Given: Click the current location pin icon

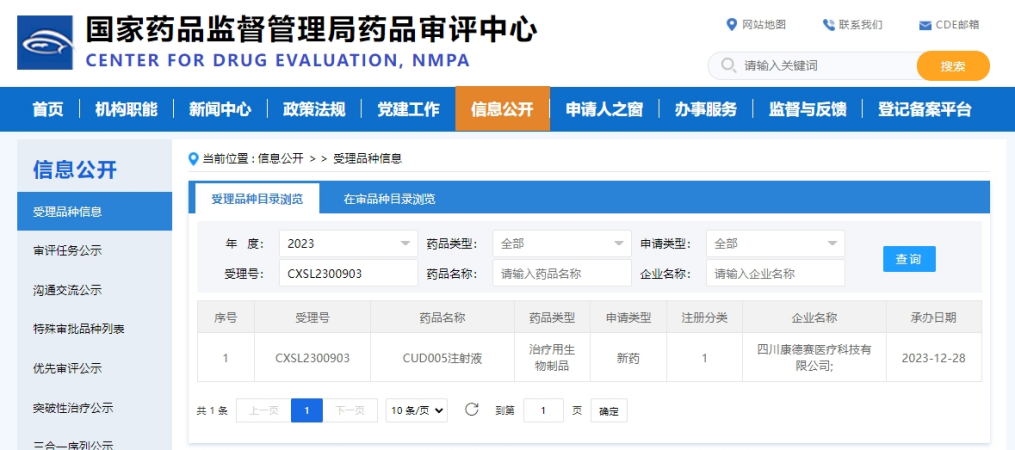Looking at the screenshot, I should point(194,158).
